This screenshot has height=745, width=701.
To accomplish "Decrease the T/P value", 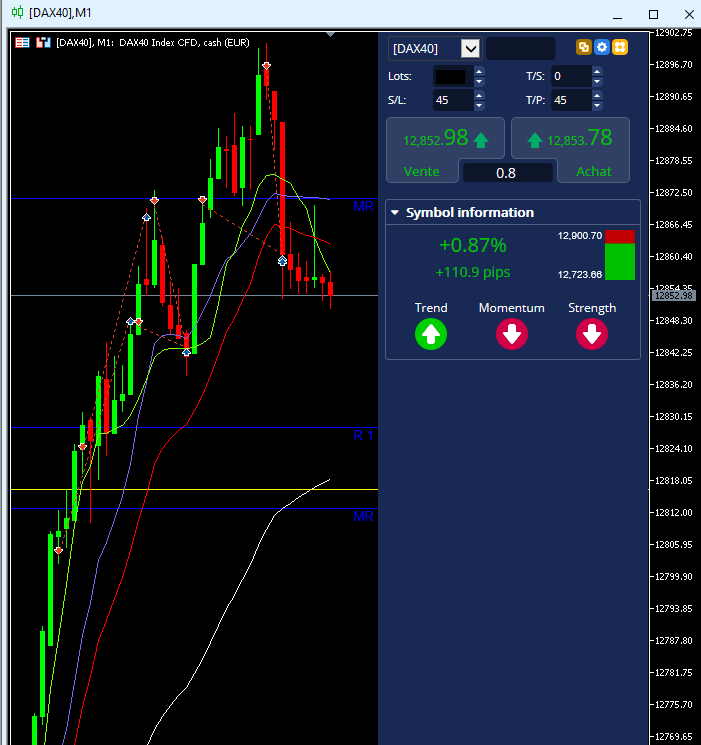I will (597, 106).
